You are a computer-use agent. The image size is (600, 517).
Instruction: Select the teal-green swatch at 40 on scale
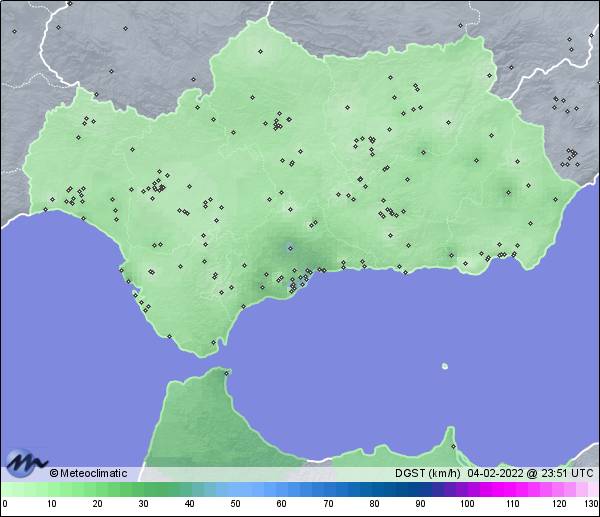[190, 489]
